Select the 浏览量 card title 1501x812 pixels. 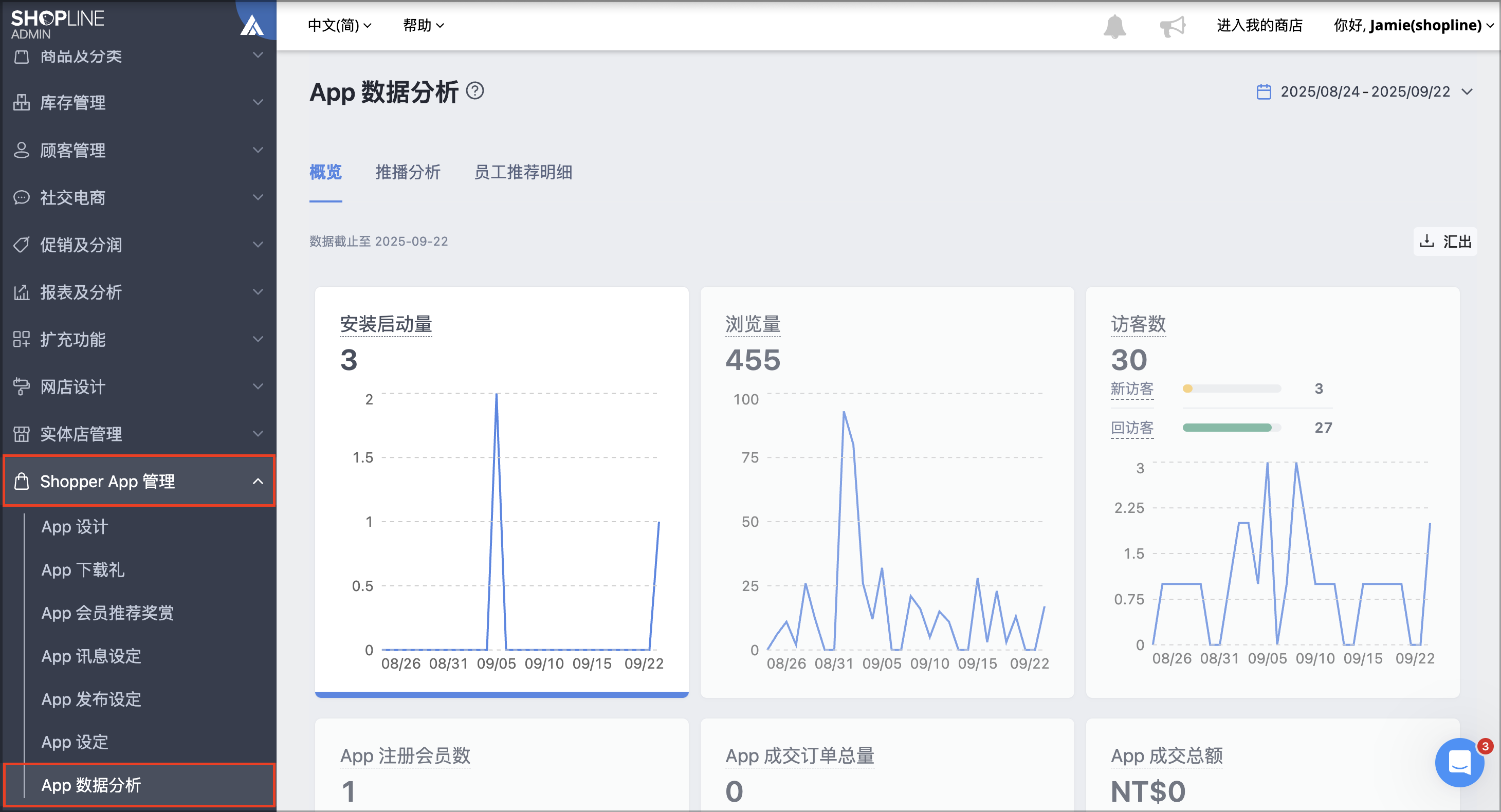[x=753, y=324]
